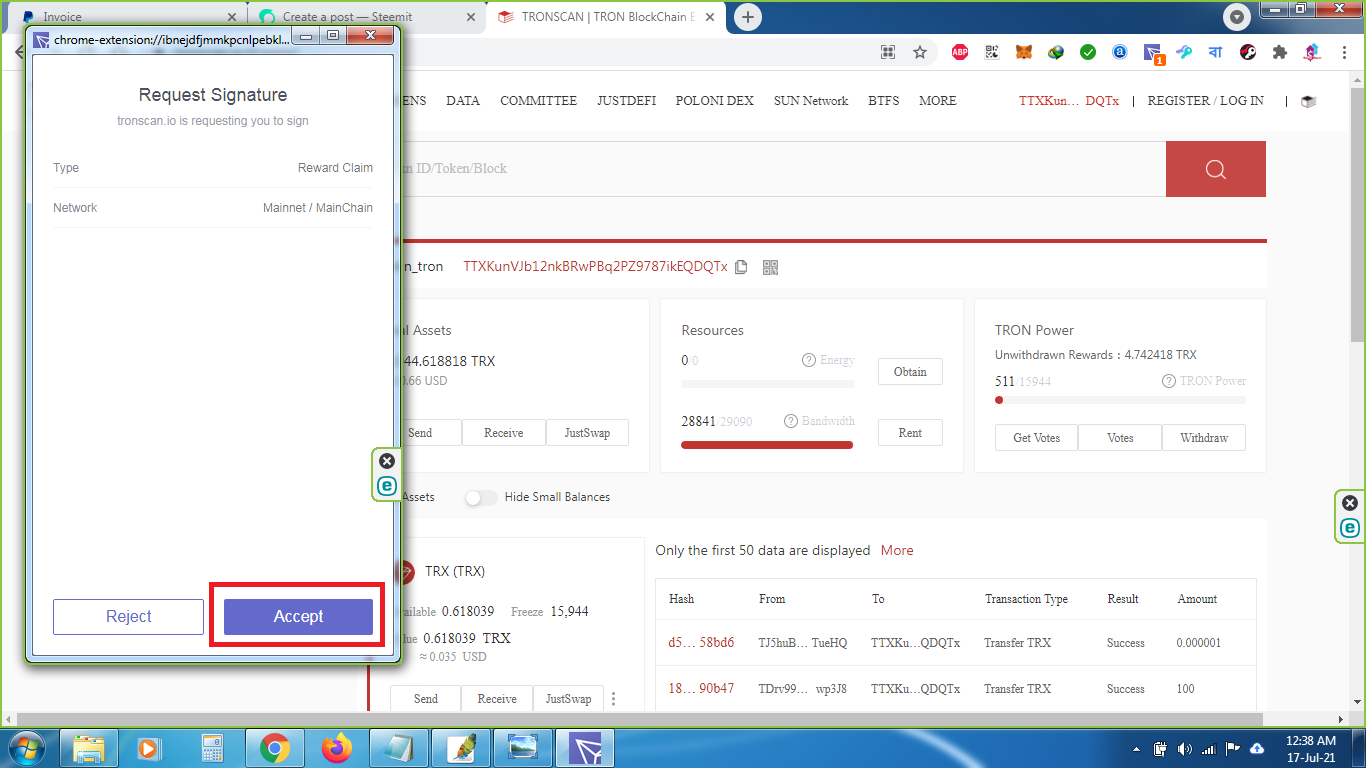This screenshot has width=1366, height=768.
Task: Click the Energy usage progress bar
Action: pos(767,384)
